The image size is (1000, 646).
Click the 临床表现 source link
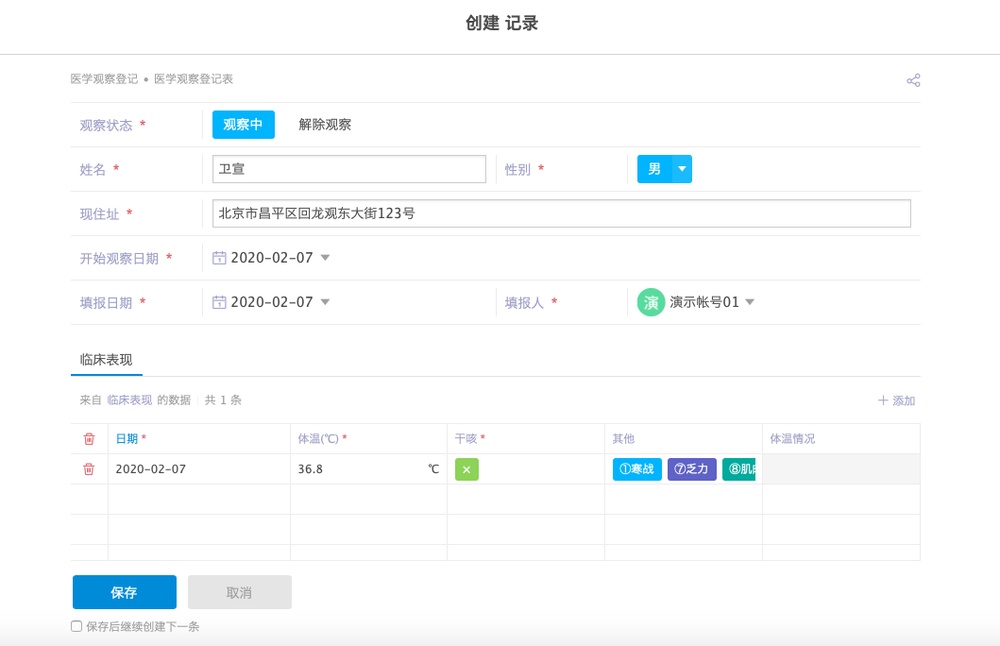coord(129,400)
